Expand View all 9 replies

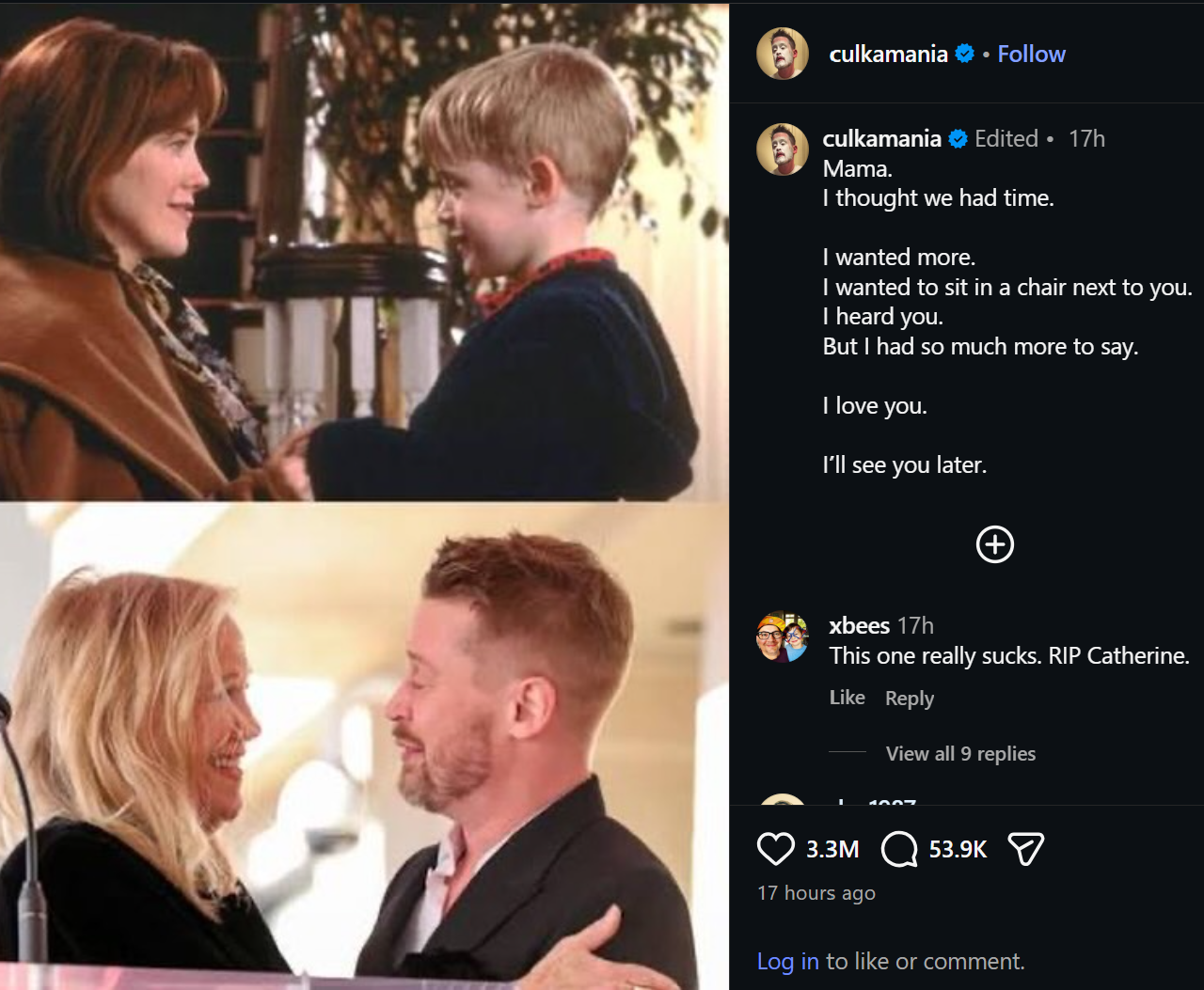click(x=959, y=754)
